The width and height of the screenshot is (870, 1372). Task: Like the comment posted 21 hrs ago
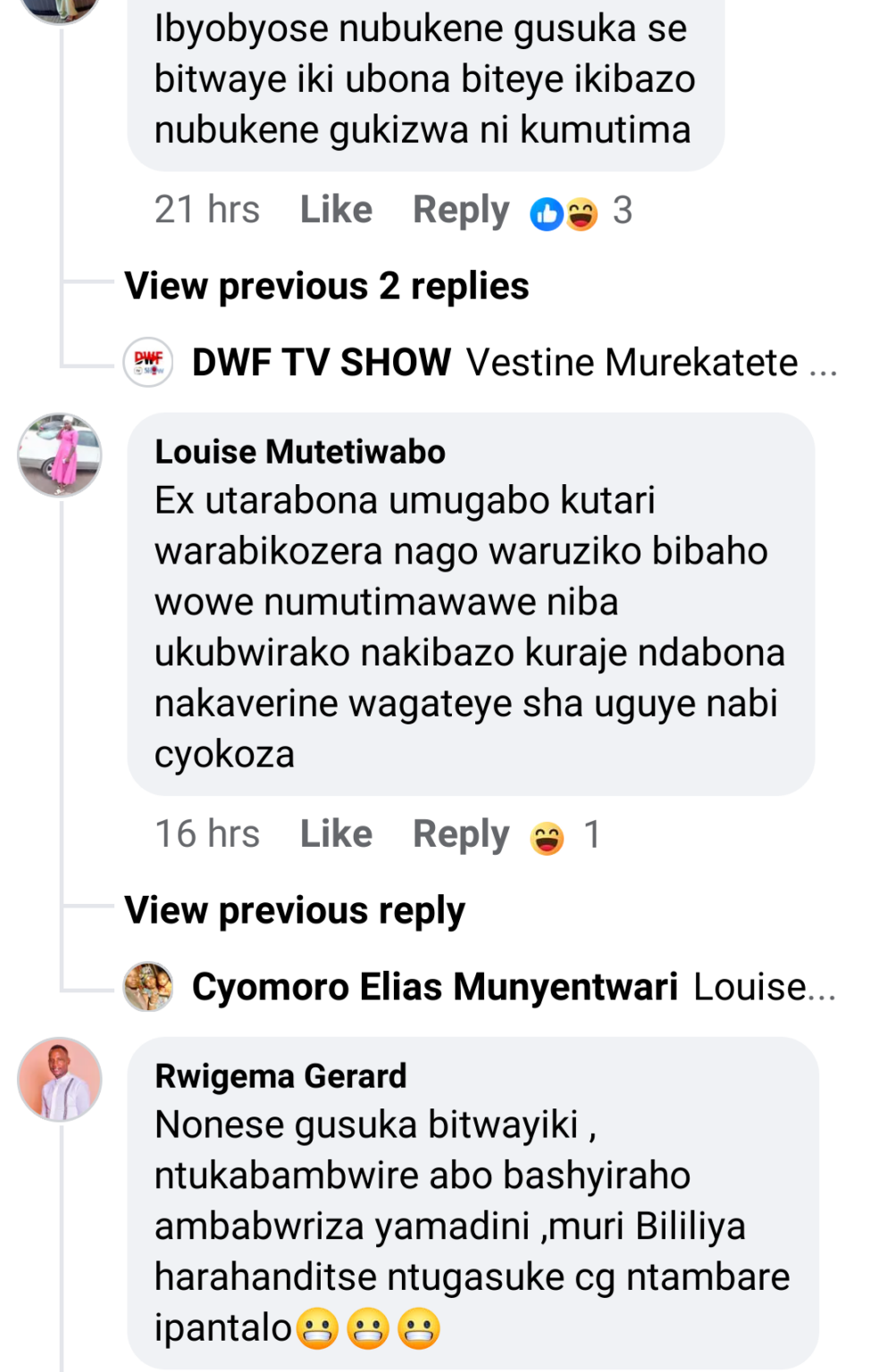(336, 210)
